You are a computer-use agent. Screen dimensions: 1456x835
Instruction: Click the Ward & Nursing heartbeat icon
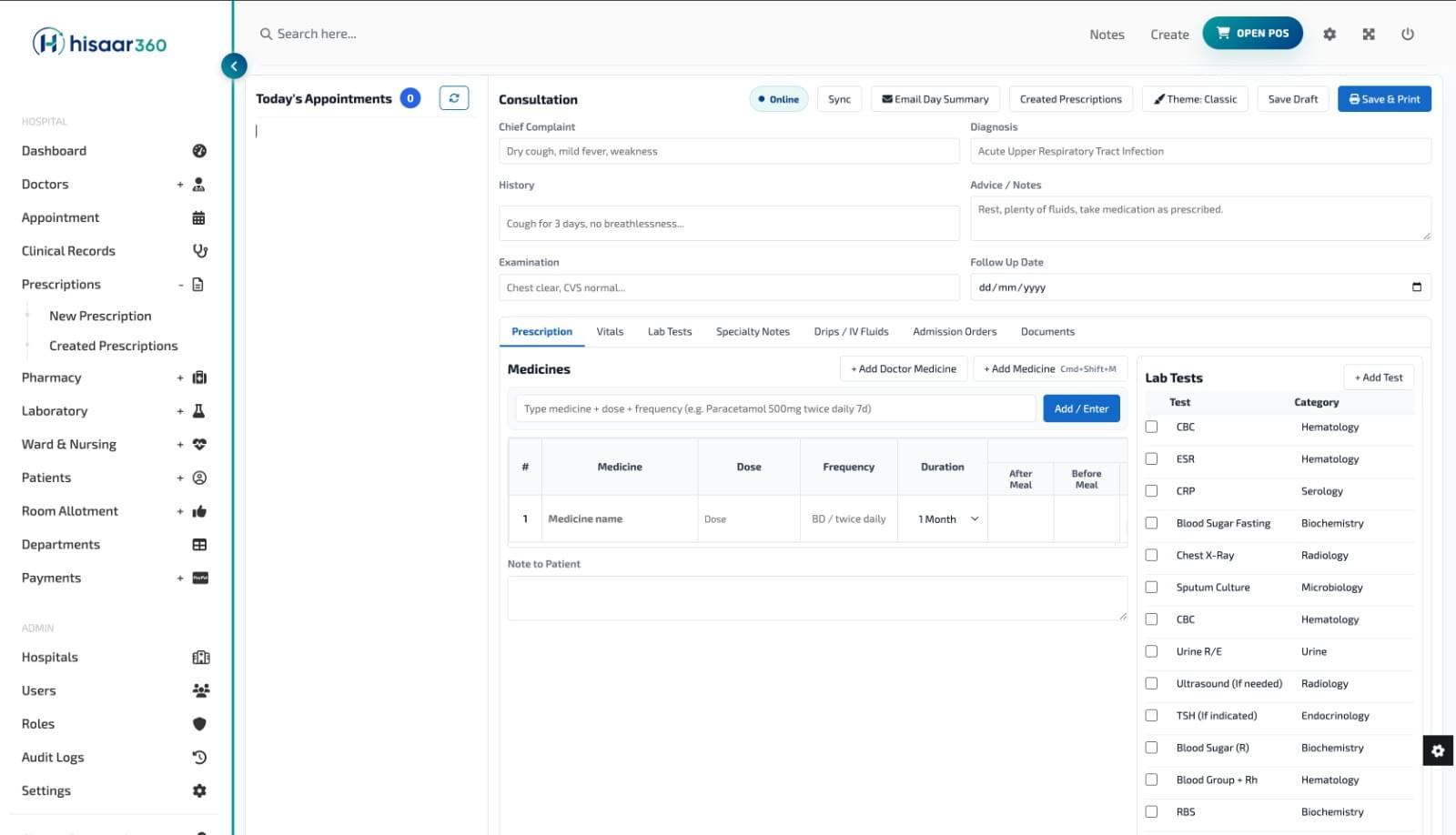click(x=199, y=445)
